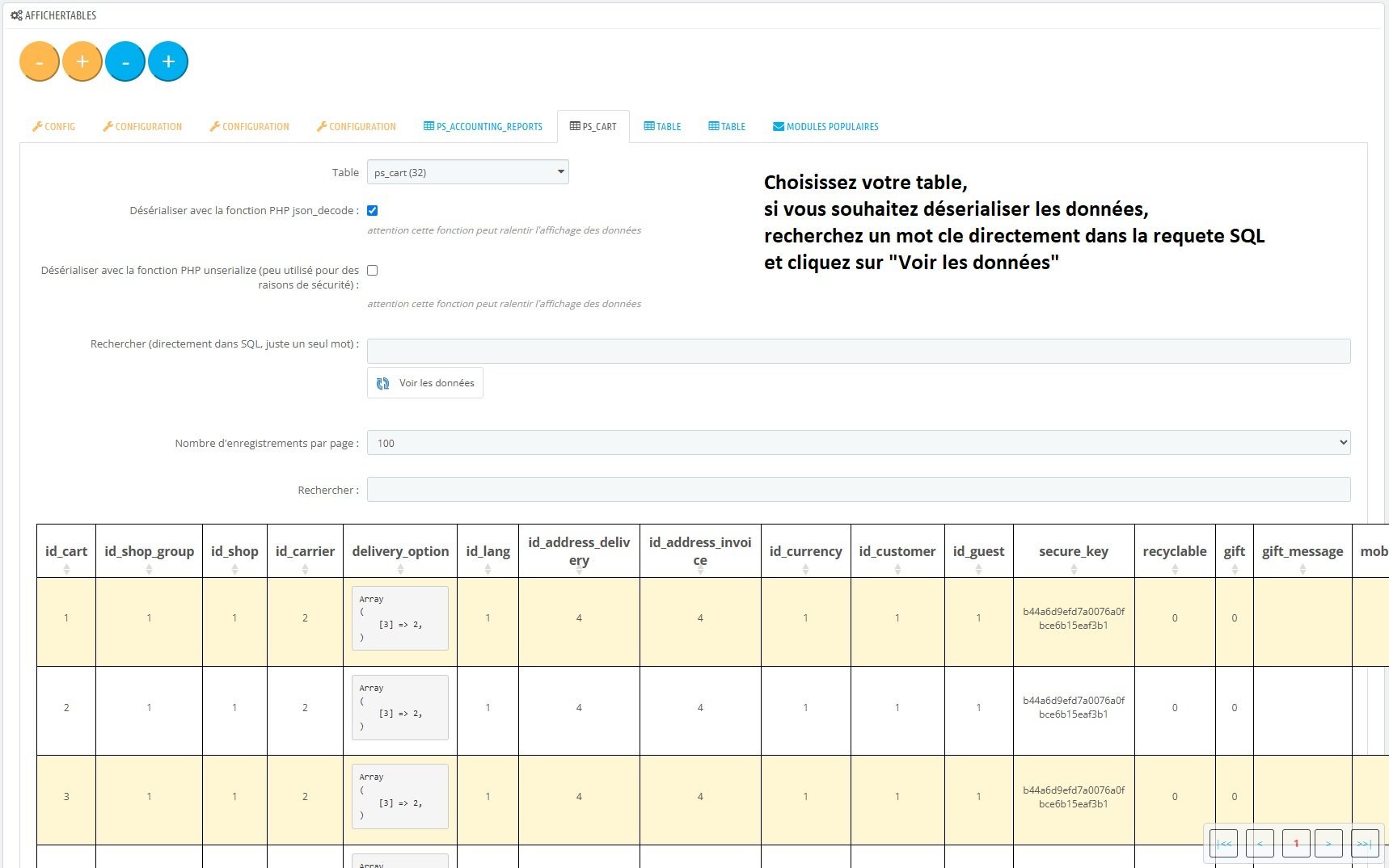The width and height of the screenshot is (1389, 868).
Task: Click the secure_key value in row 3
Action: pyautogui.click(x=1074, y=797)
